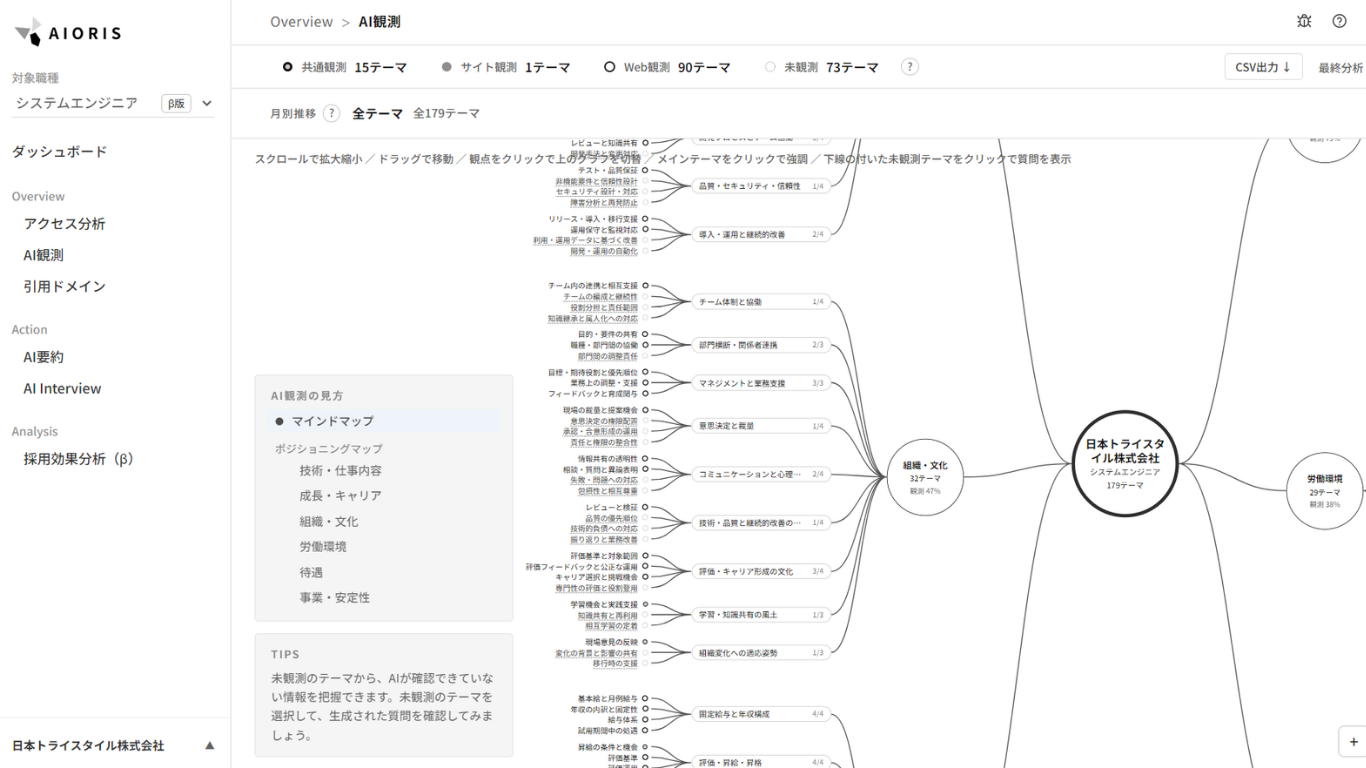Choose マインドマップ view
Screen dimensions: 1366x768
click(x=384, y=421)
